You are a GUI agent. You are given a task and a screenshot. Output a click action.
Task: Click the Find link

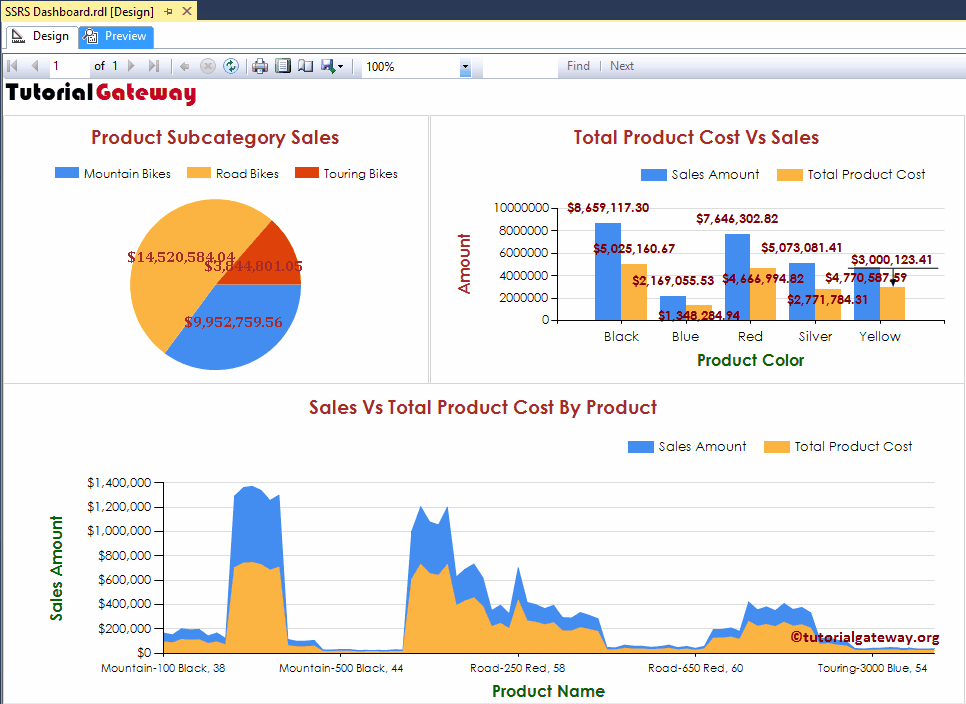[578, 66]
